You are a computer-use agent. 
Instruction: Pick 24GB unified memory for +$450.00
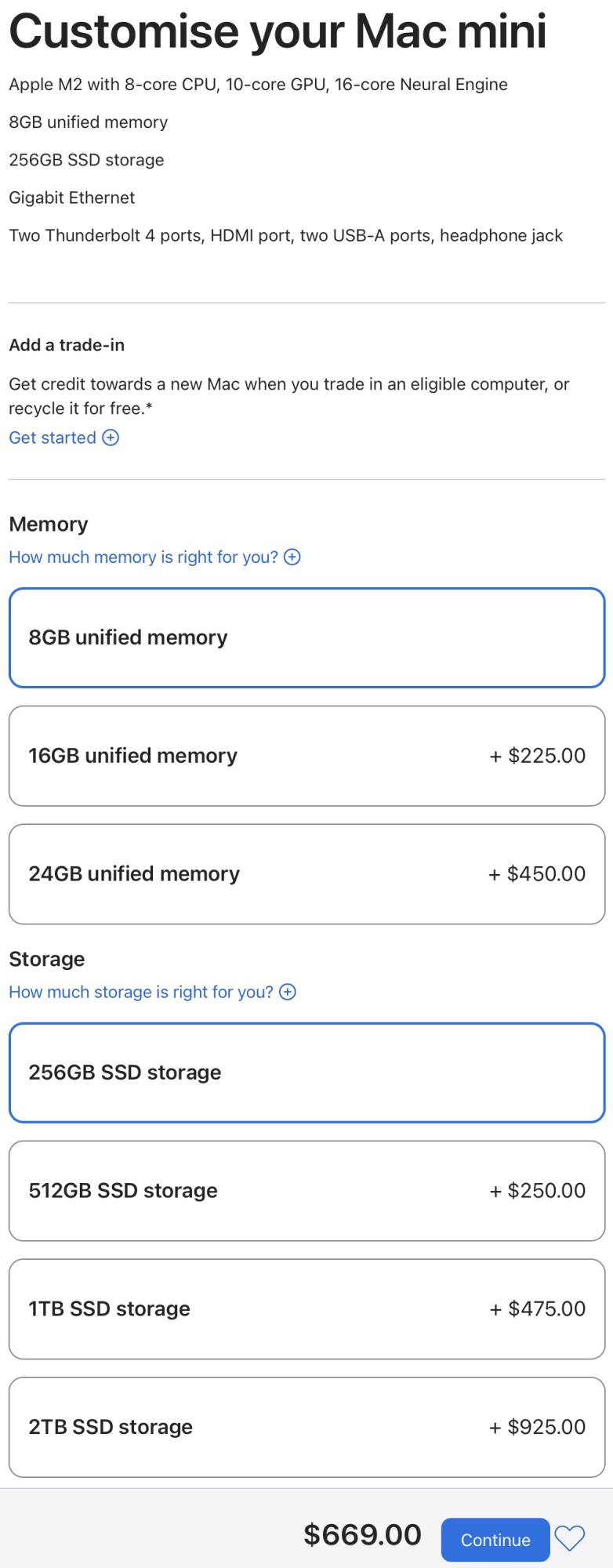[306, 873]
